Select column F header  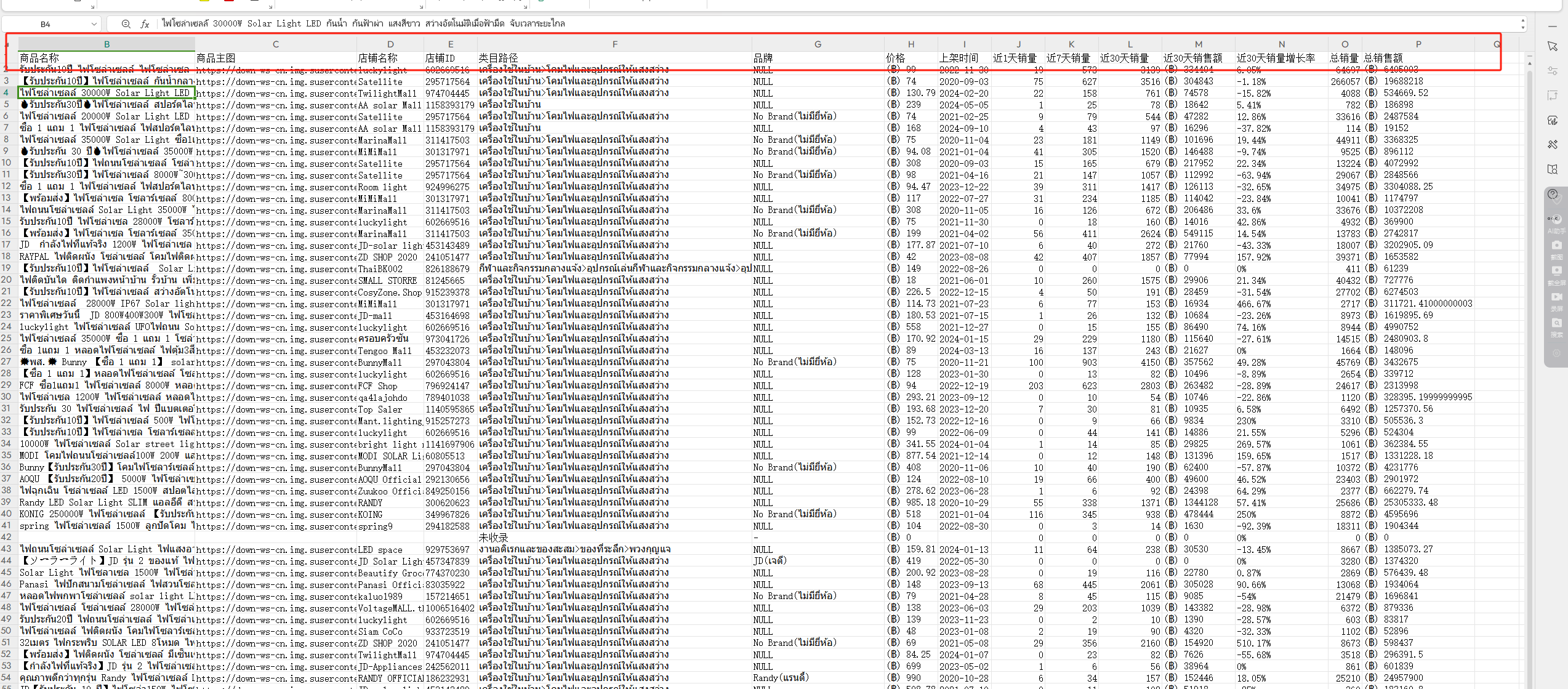pos(614,44)
